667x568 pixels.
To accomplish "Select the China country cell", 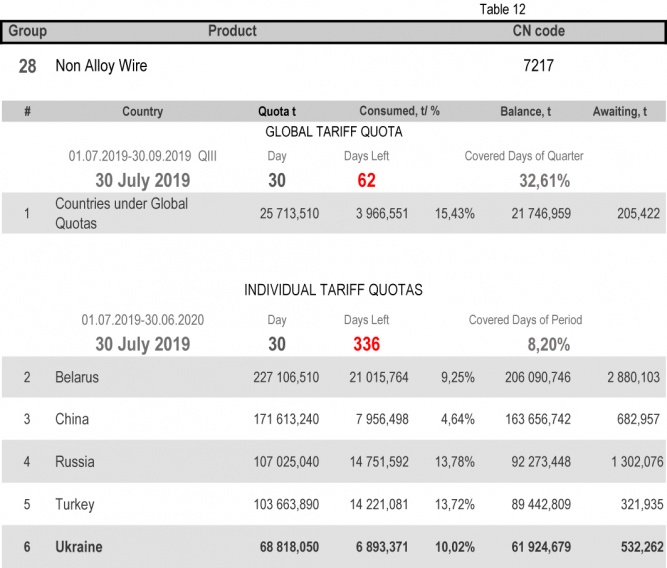I will [72, 419].
